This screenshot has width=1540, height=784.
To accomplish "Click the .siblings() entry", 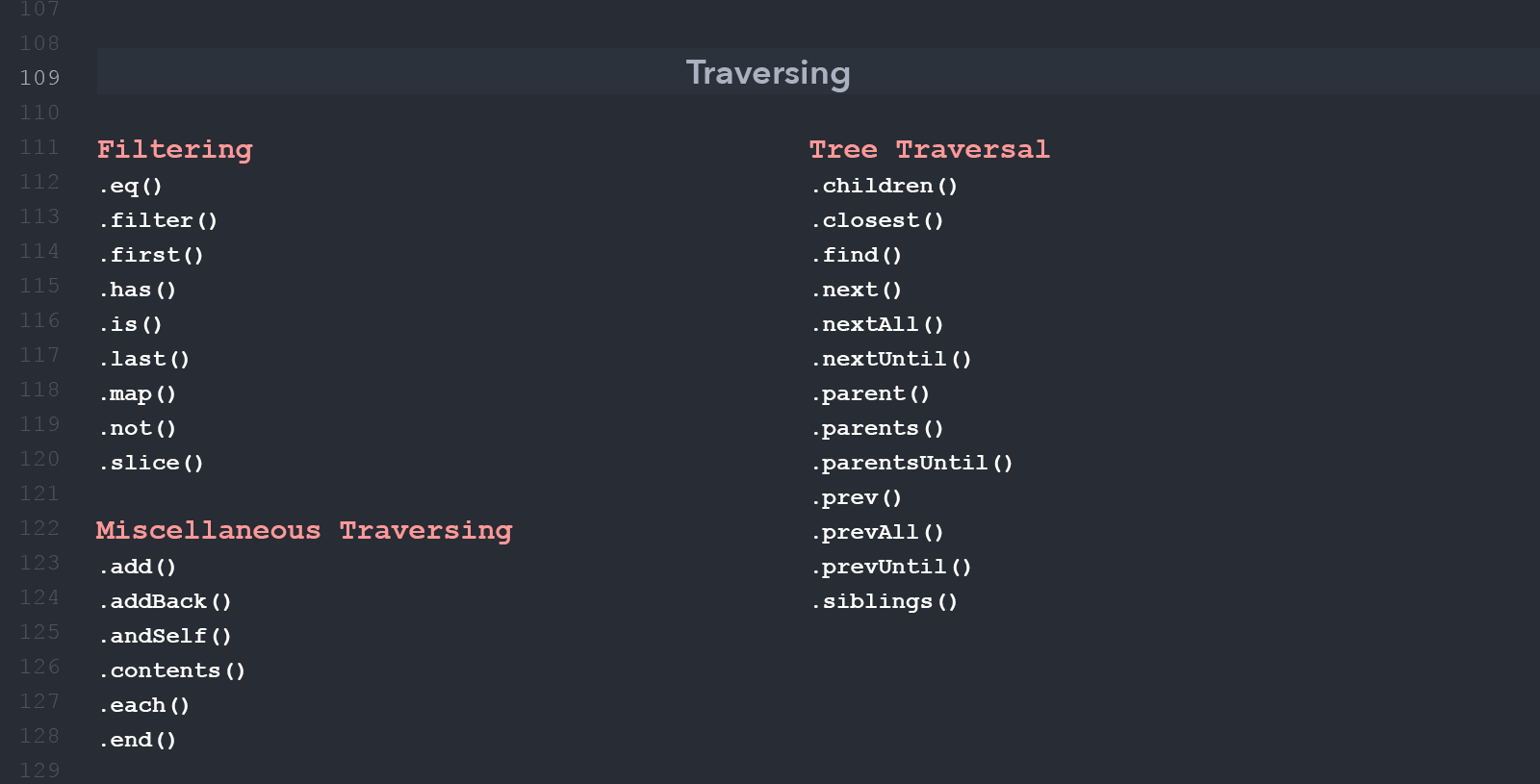I will [x=885, y=601].
